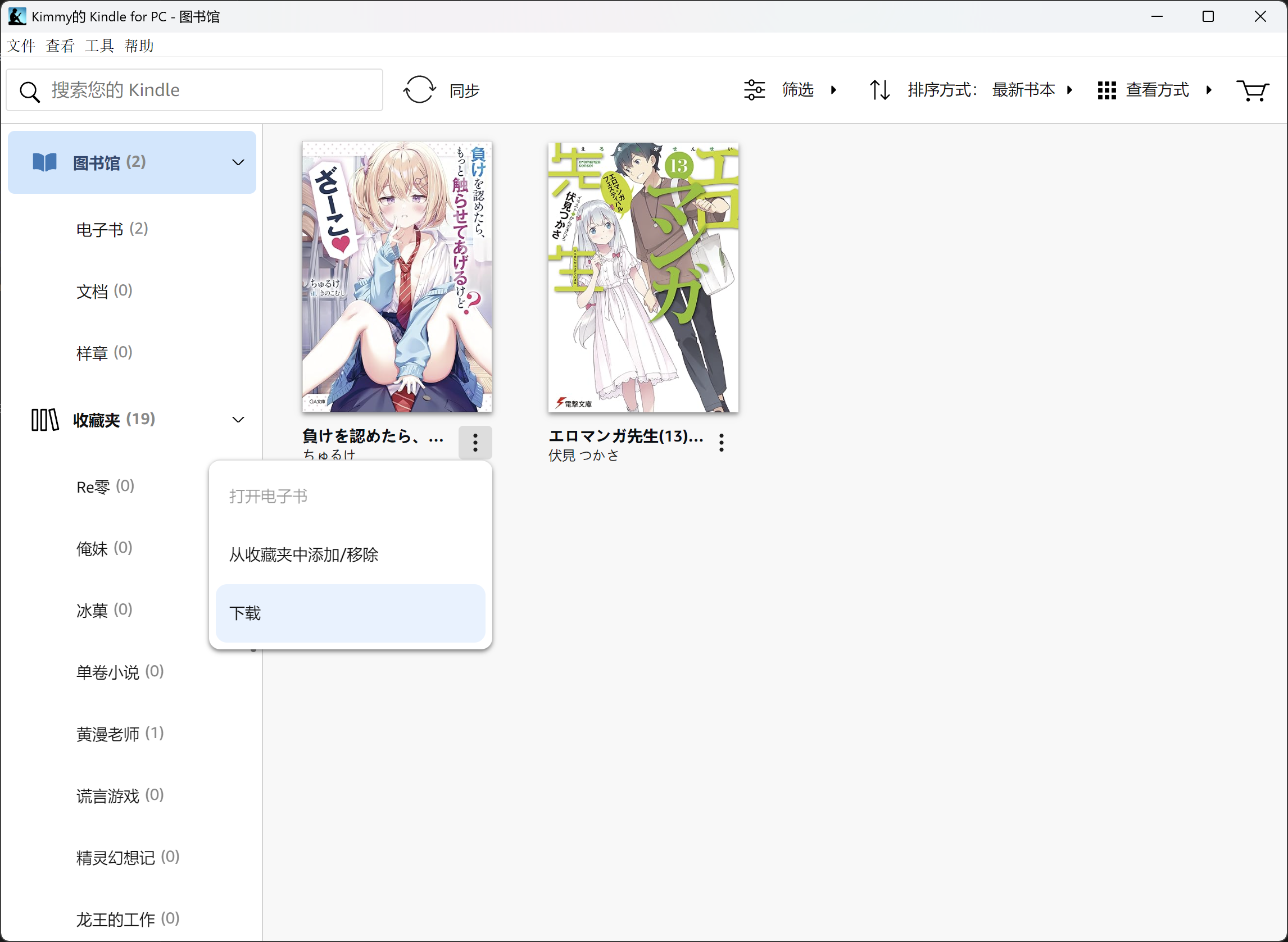The height and width of the screenshot is (942, 1288).
Task: Click author name 伏見 つかさ
Action: pos(584,456)
